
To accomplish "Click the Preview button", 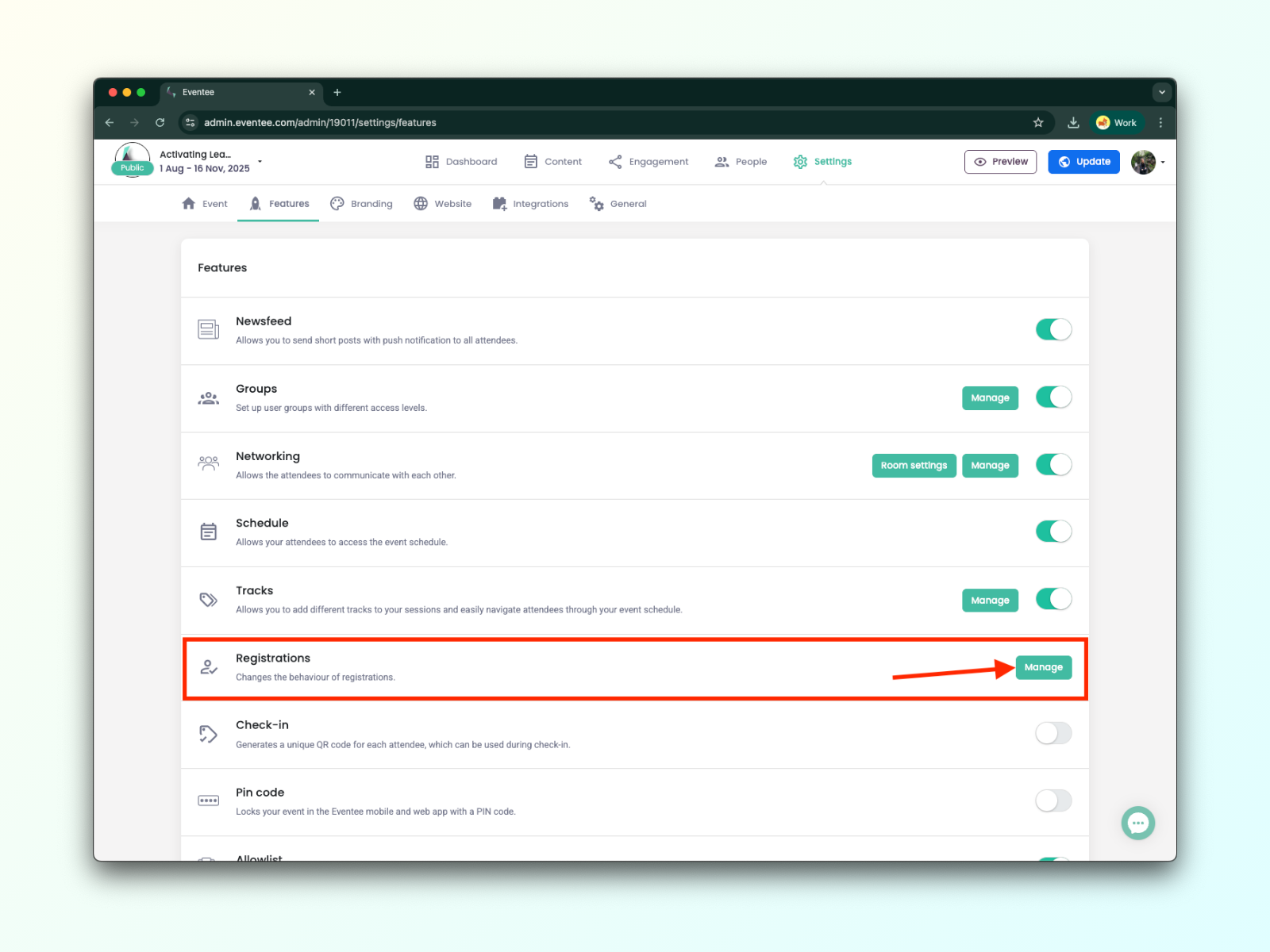I will tap(1000, 162).
